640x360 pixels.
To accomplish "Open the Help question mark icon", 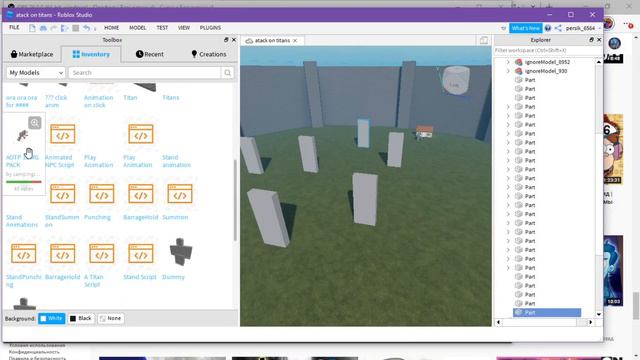I will pos(548,28).
